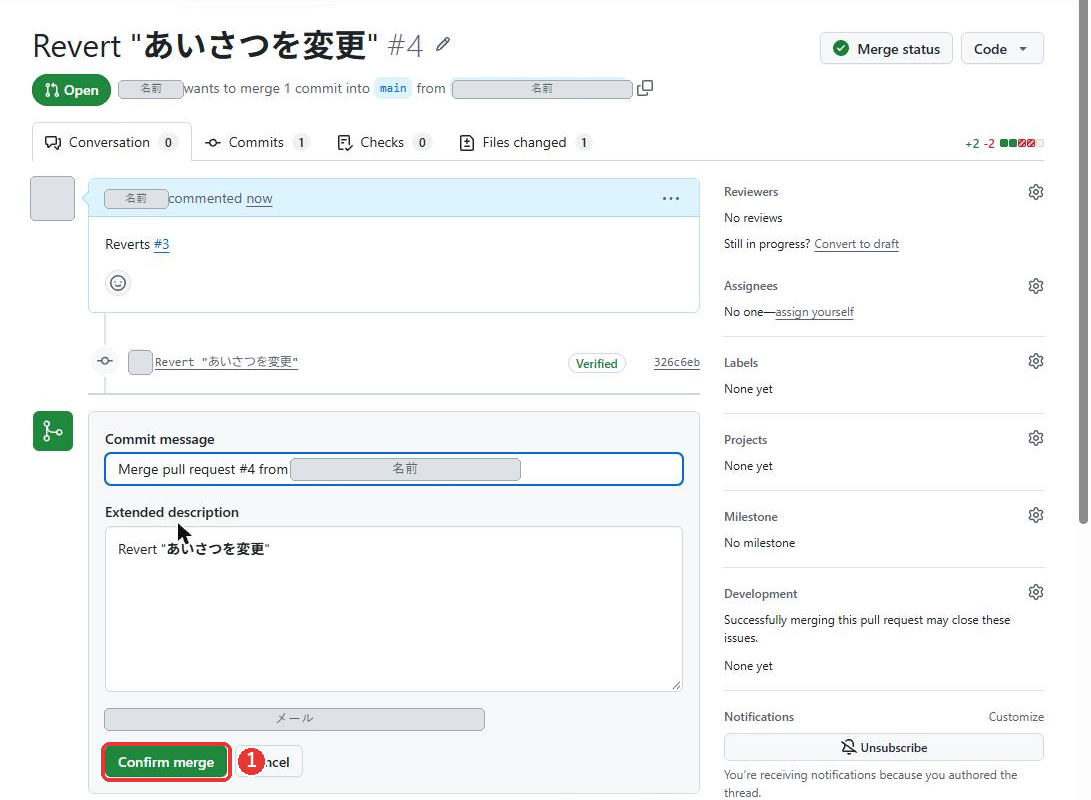This screenshot has width=1091, height=800.
Task: Open commit hash 326c6eb
Action: [x=676, y=362]
